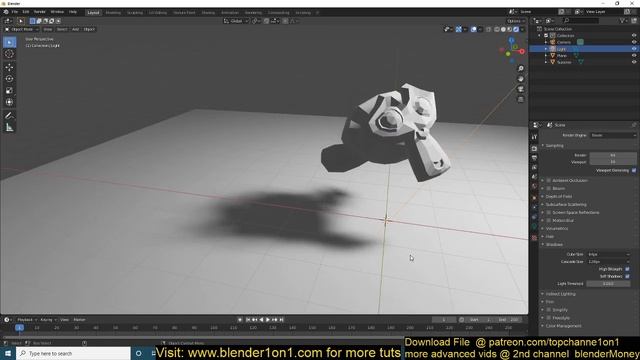
Task: Select the Rotate tool
Action: click(x=9, y=79)
